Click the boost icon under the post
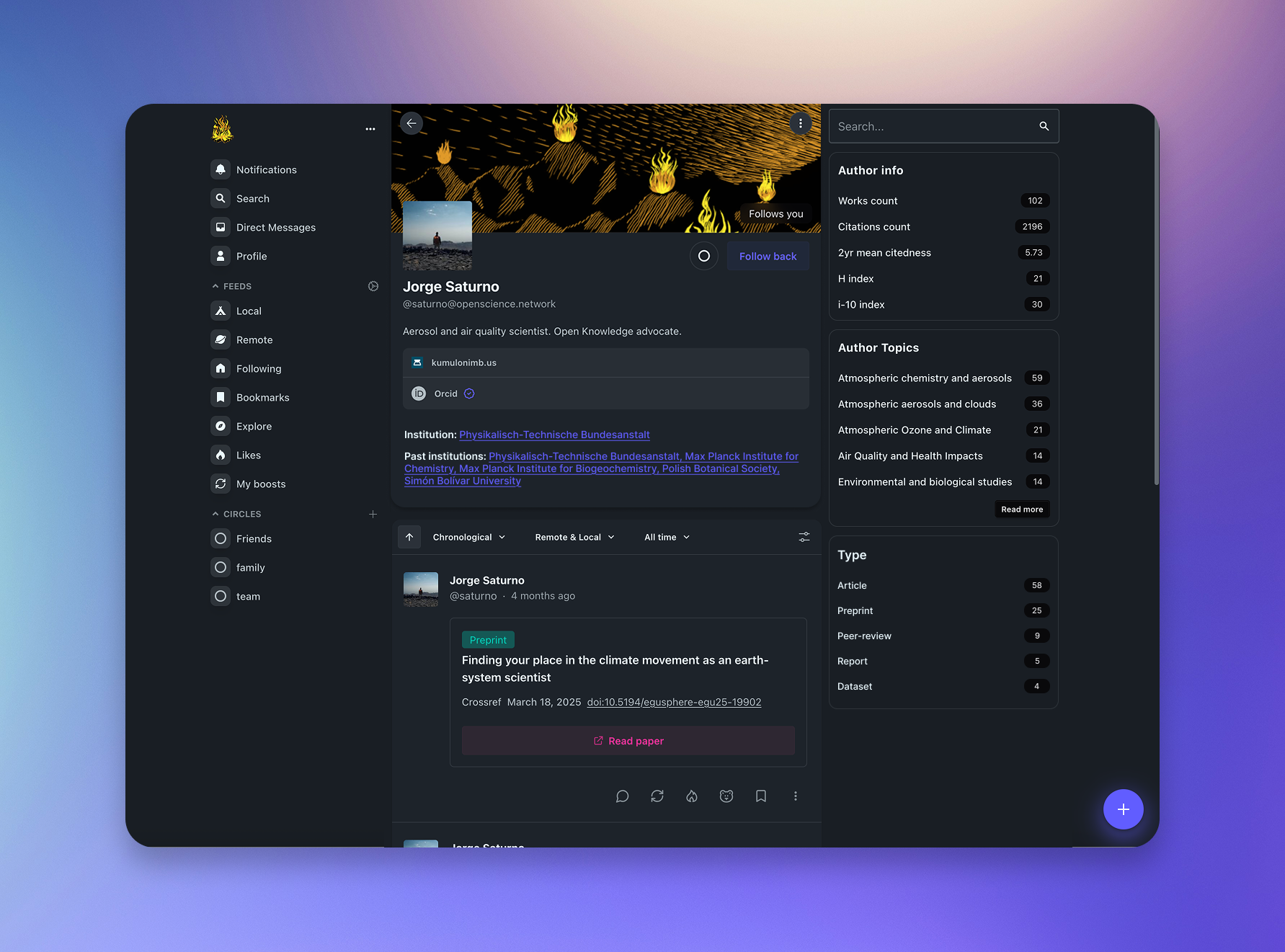The height and width of the screenshot is (952, 1285). click(x=657, y=796)
